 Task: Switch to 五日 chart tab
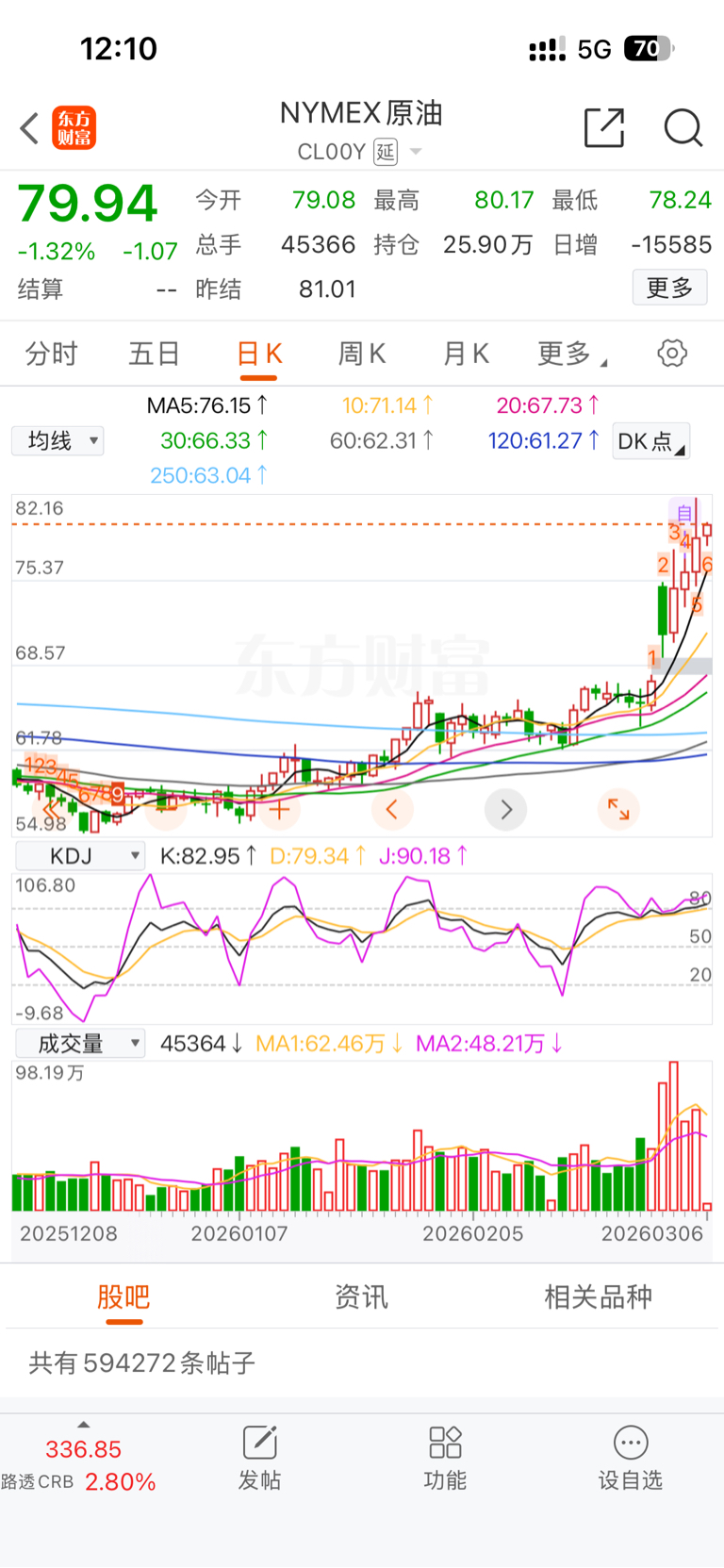point(154,355)
